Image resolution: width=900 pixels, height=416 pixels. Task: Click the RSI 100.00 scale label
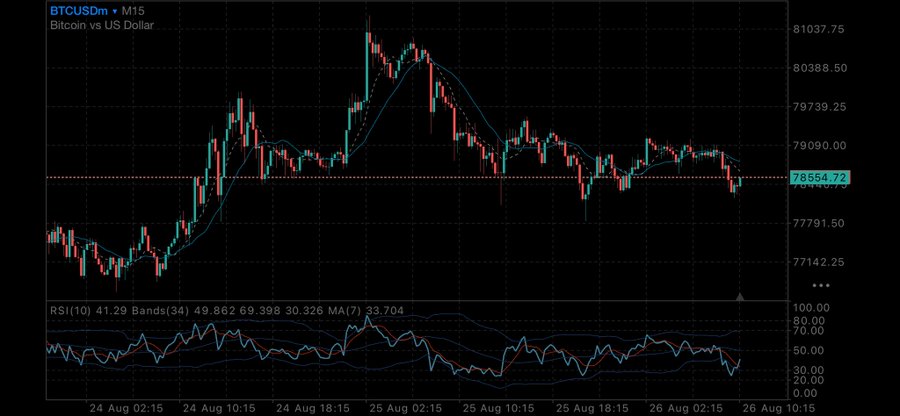811,308
